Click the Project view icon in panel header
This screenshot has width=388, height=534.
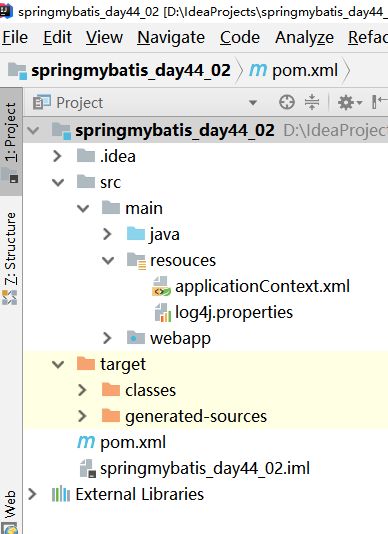tap(42, 102)
